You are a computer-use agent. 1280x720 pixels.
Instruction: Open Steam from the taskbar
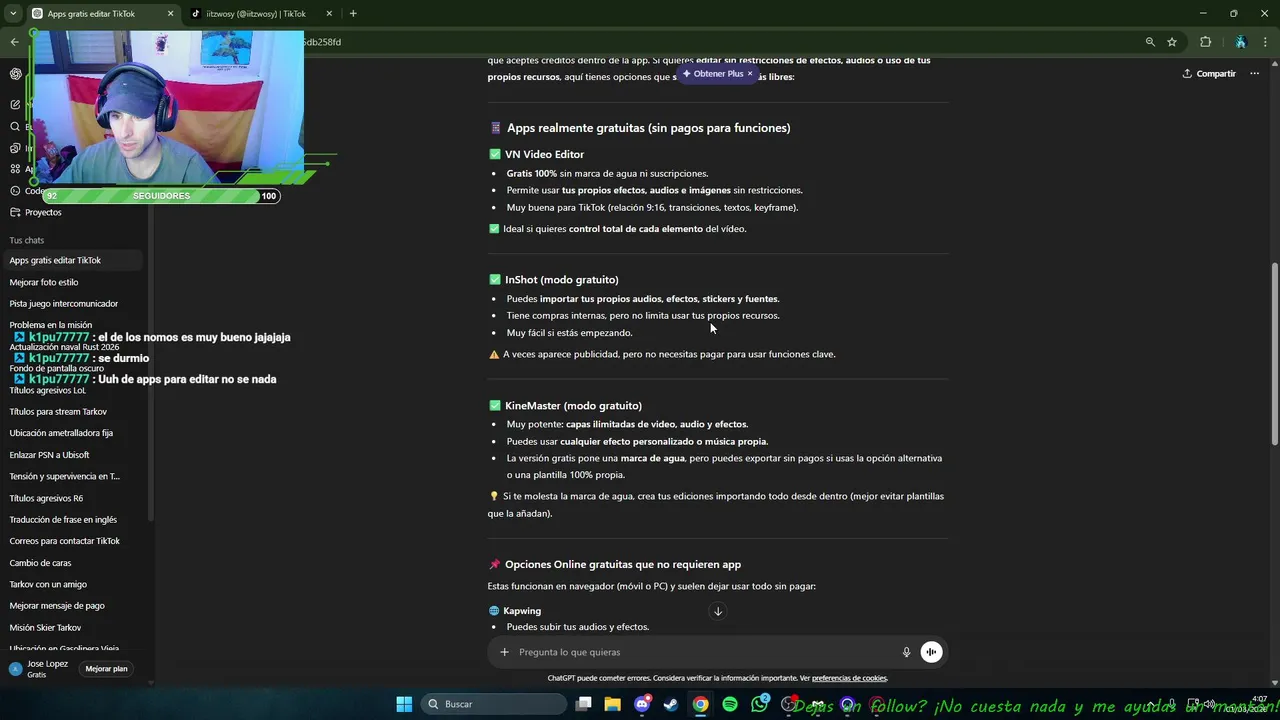coord(671,704)
